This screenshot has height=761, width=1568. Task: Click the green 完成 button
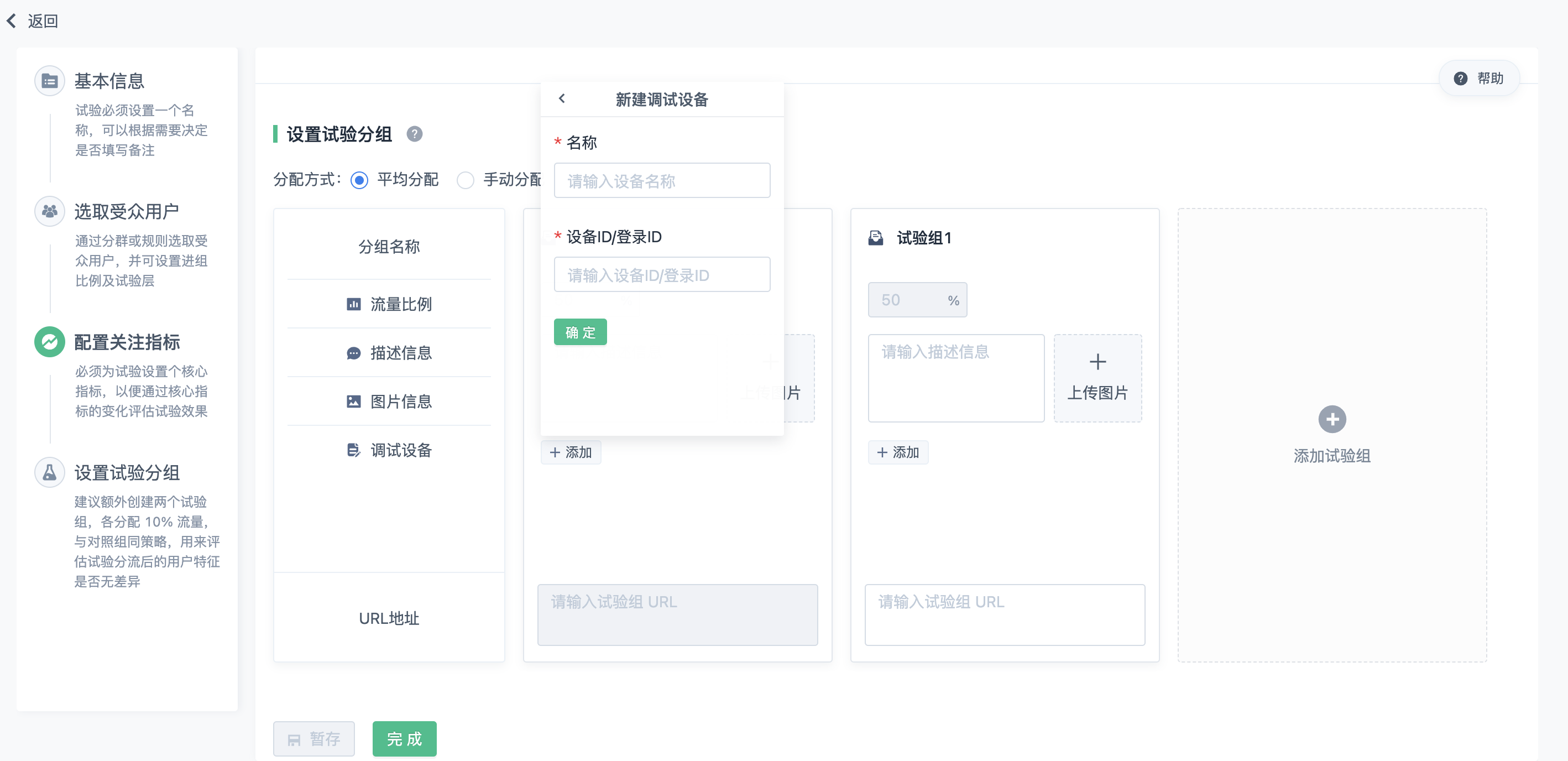[404, 738]
